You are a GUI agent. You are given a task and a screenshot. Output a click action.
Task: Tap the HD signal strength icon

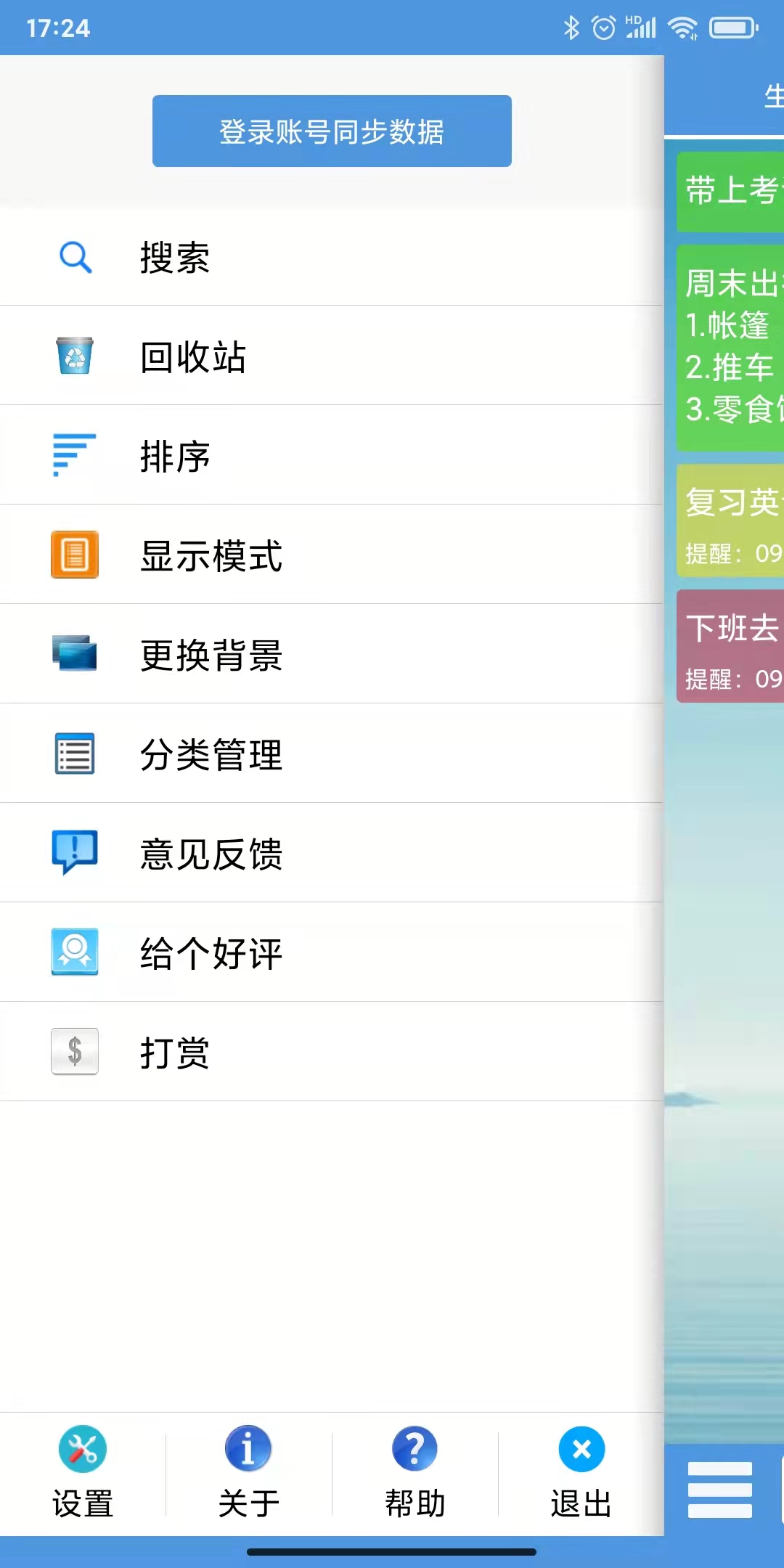[x=641, y=27]
